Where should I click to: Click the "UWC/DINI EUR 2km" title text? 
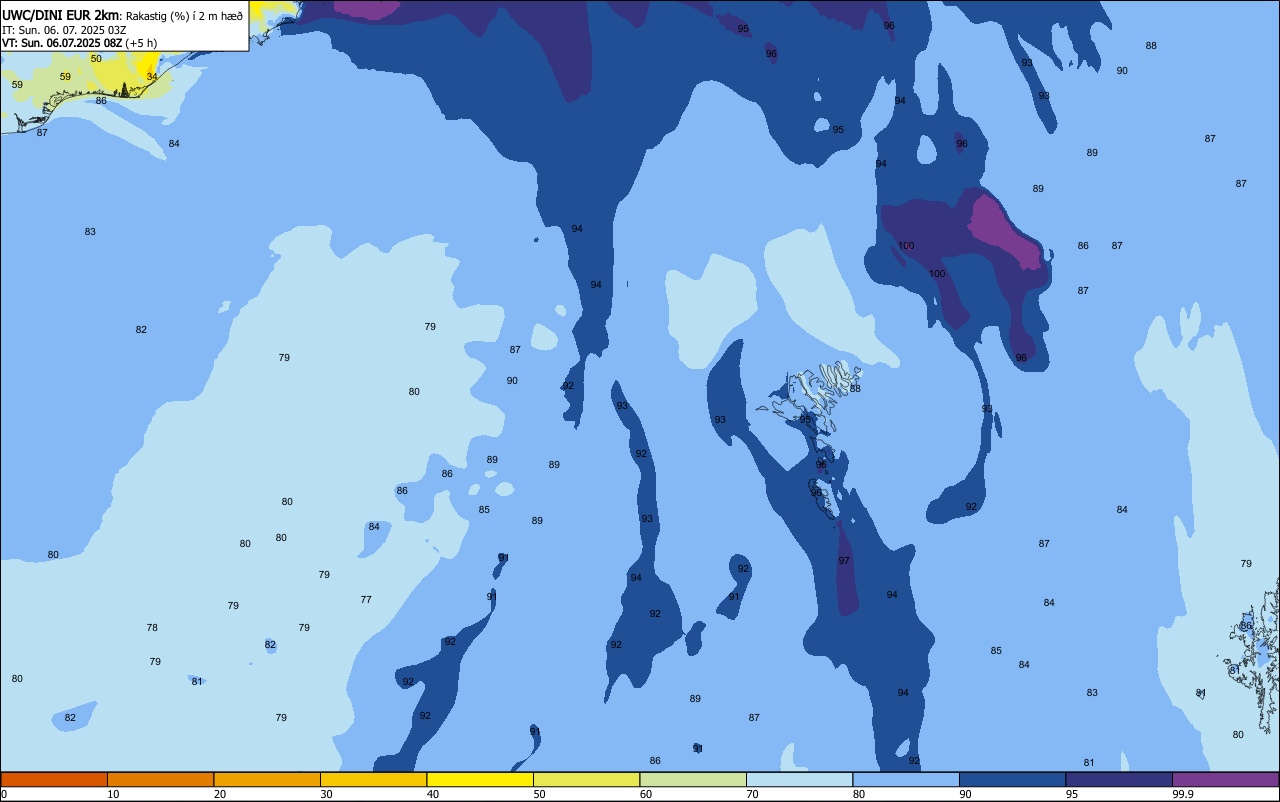[x=61, y=14]
